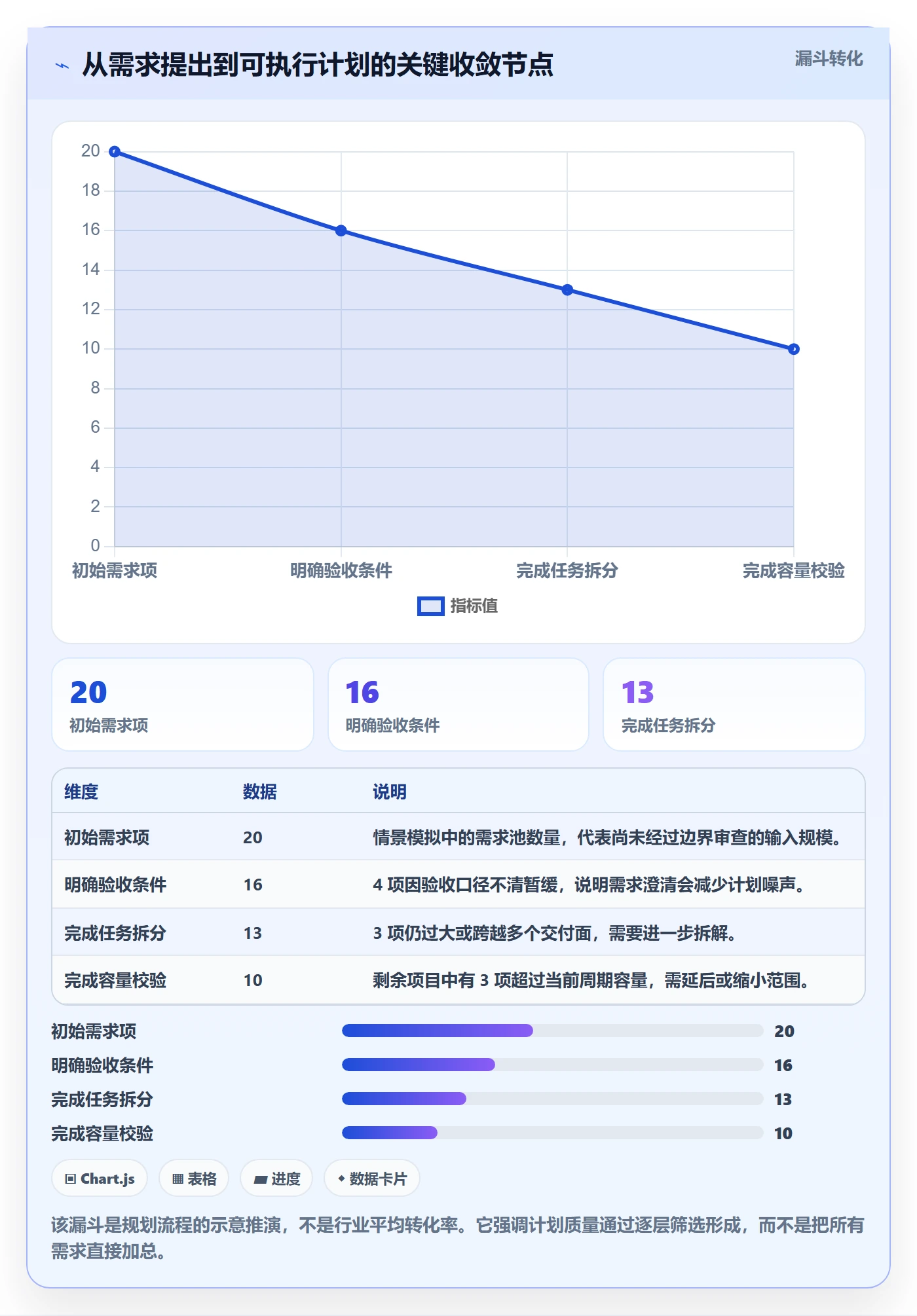Click the 说明 column header

point(390,792)
